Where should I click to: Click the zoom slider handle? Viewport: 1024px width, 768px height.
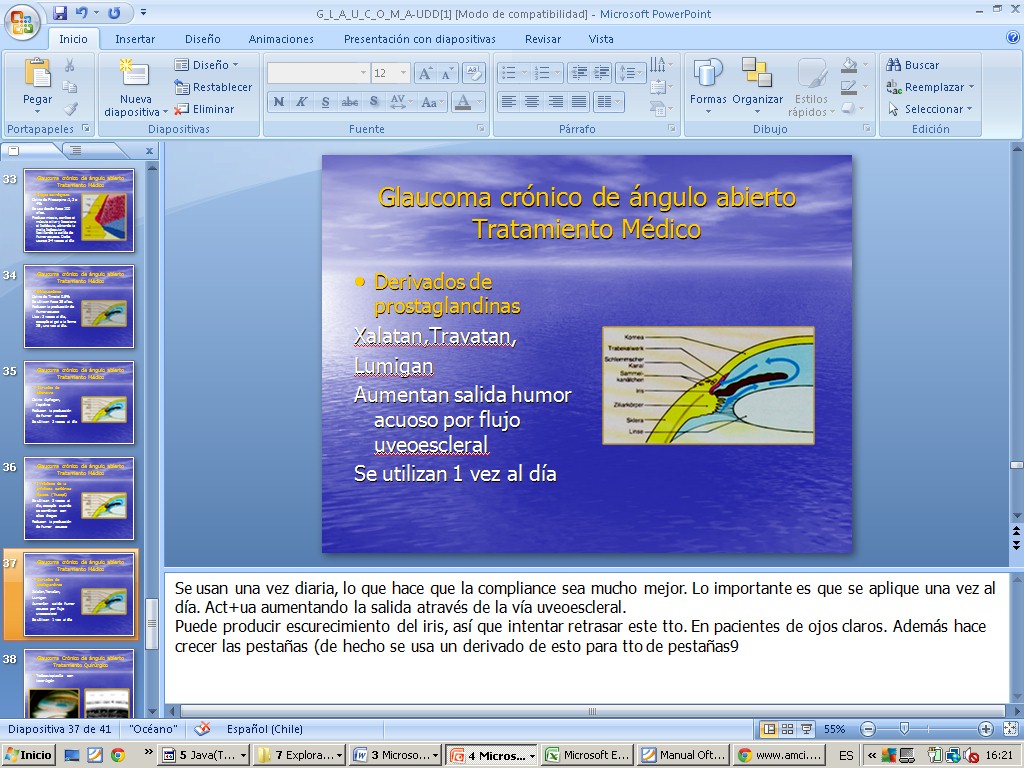904,729
